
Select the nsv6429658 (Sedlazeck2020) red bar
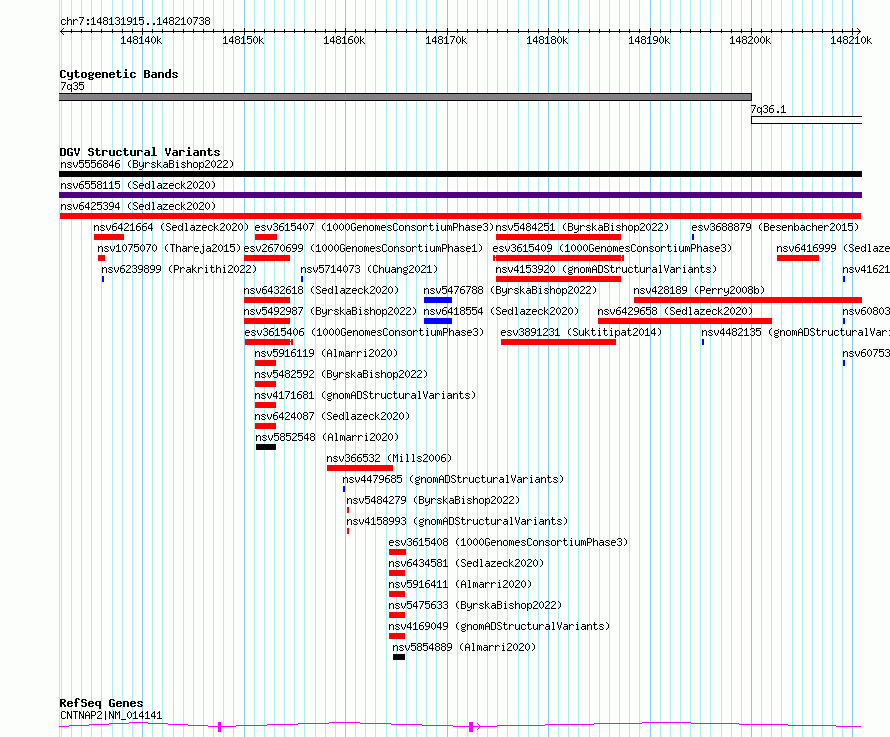(x=685, y=321)
